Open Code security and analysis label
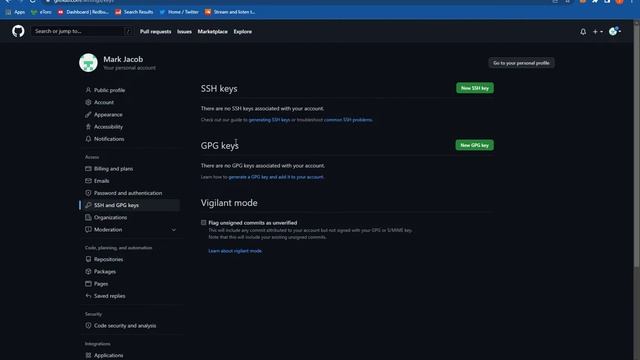The image size is (640, 360). (125, 326)
